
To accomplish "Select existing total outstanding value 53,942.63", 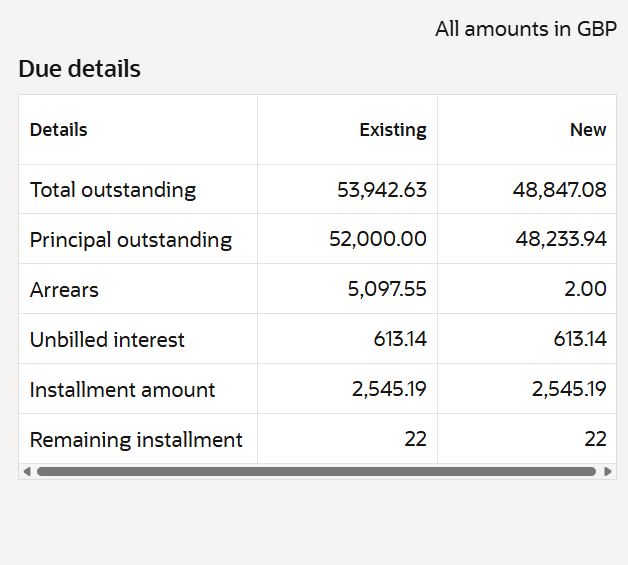I will click(382, 190).
